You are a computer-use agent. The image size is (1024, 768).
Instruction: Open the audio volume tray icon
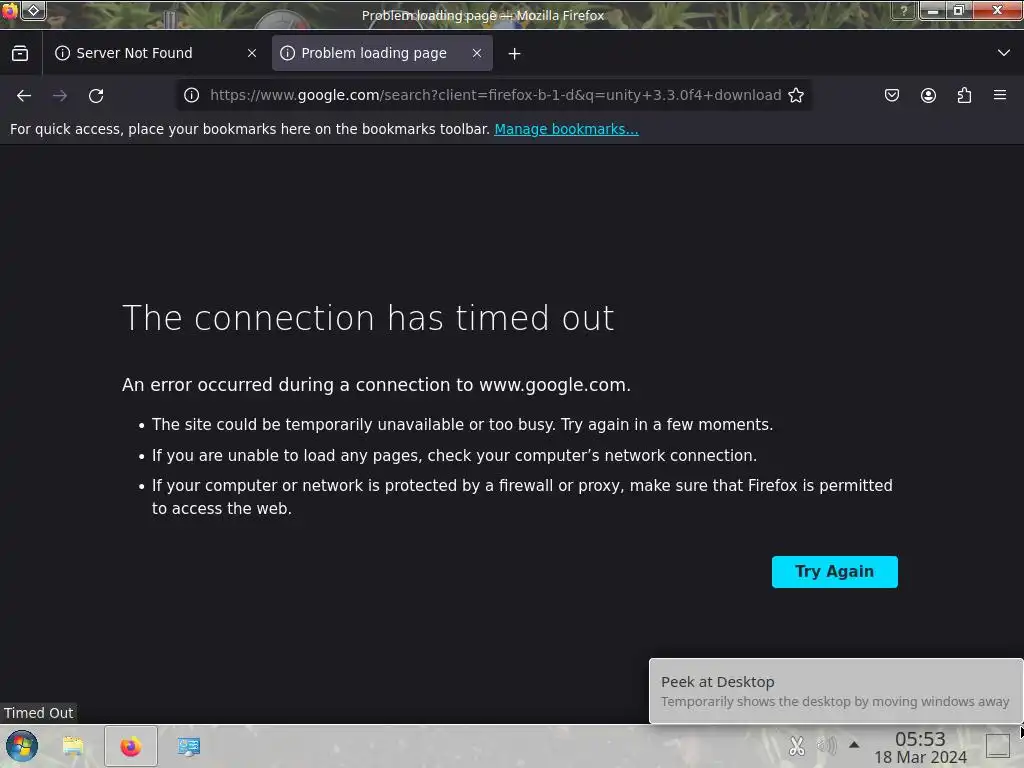pos(826,745)
